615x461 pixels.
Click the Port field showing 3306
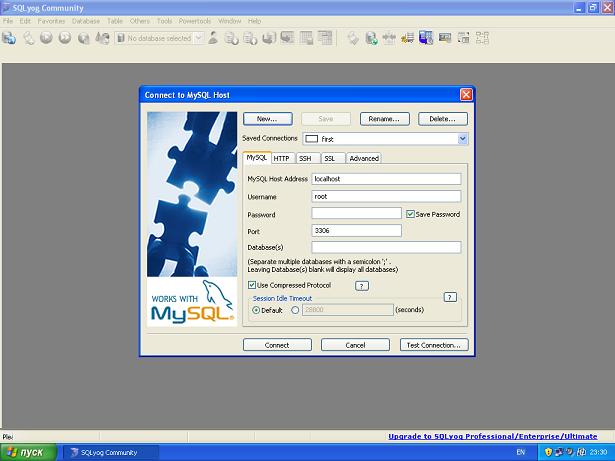coord(356,231)
